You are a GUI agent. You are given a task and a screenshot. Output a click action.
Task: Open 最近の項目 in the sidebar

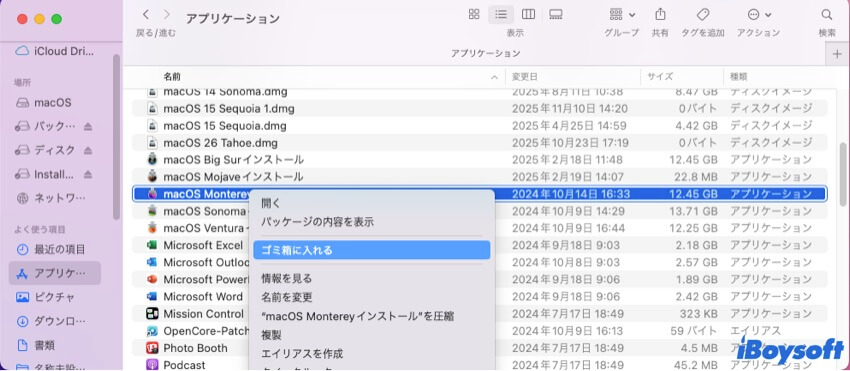click(51, 250)
